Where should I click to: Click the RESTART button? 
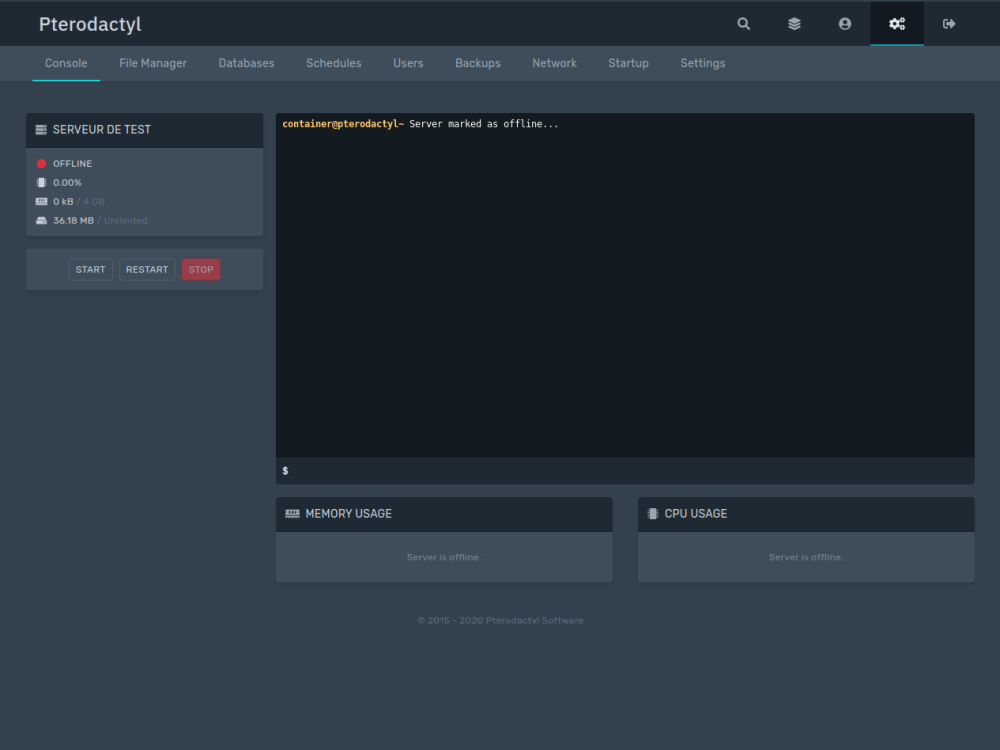click(x=146, y=269)
